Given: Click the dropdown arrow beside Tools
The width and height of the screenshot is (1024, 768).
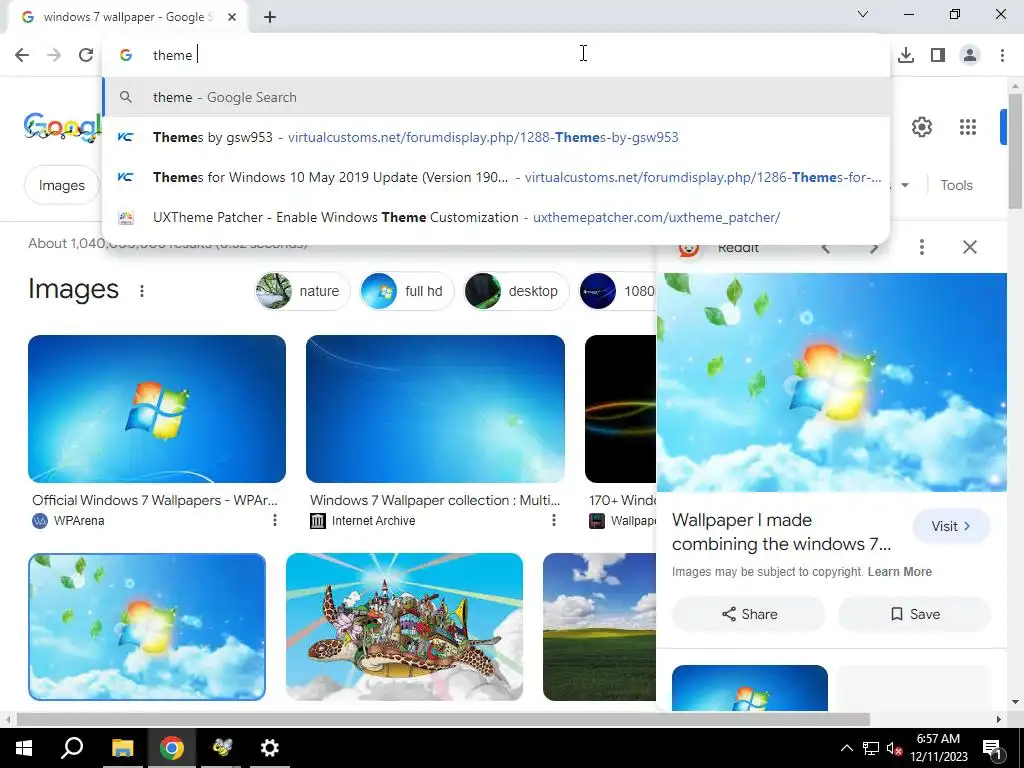Looking at the screenshot, I should pos(905,185).
